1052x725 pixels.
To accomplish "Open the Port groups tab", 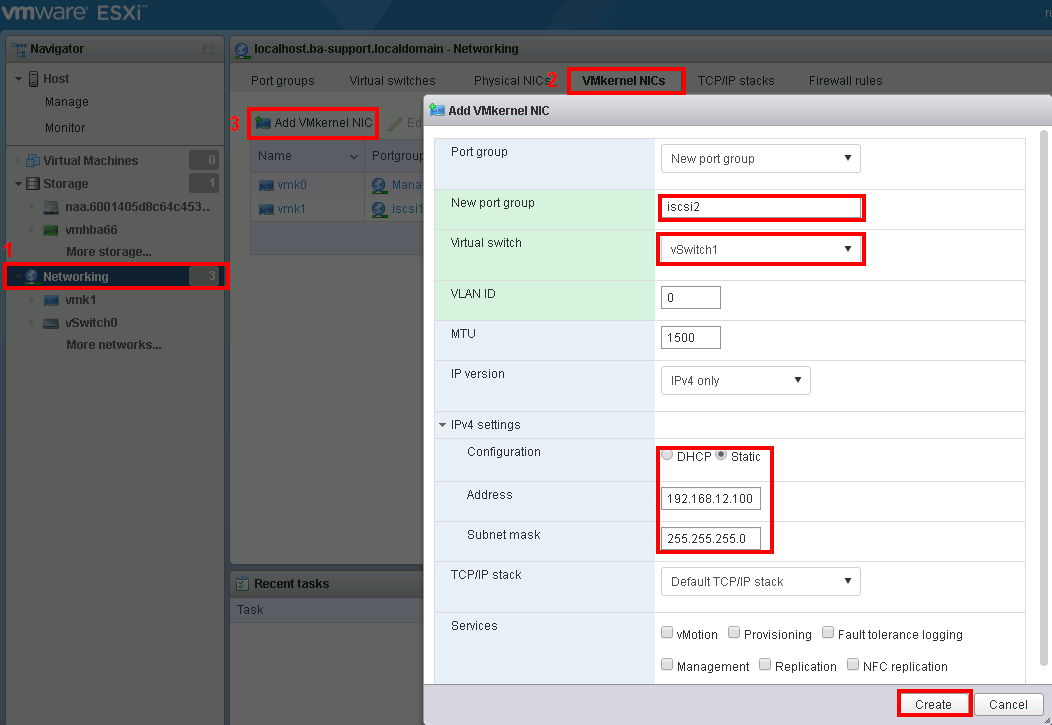I will [282, 81].
